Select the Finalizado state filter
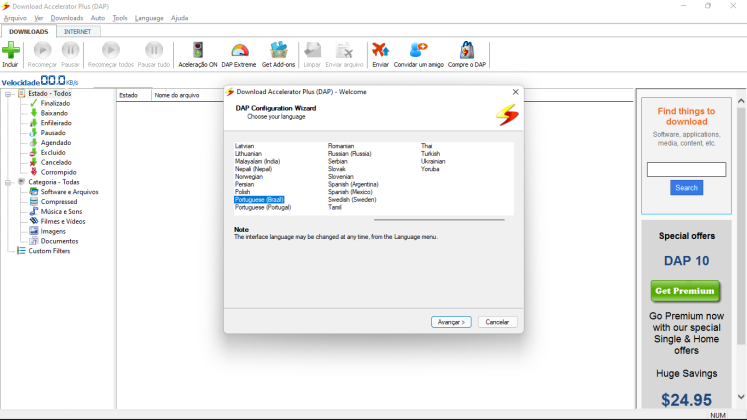The height and width of the screenshot is (420, 747). (55, 103)
